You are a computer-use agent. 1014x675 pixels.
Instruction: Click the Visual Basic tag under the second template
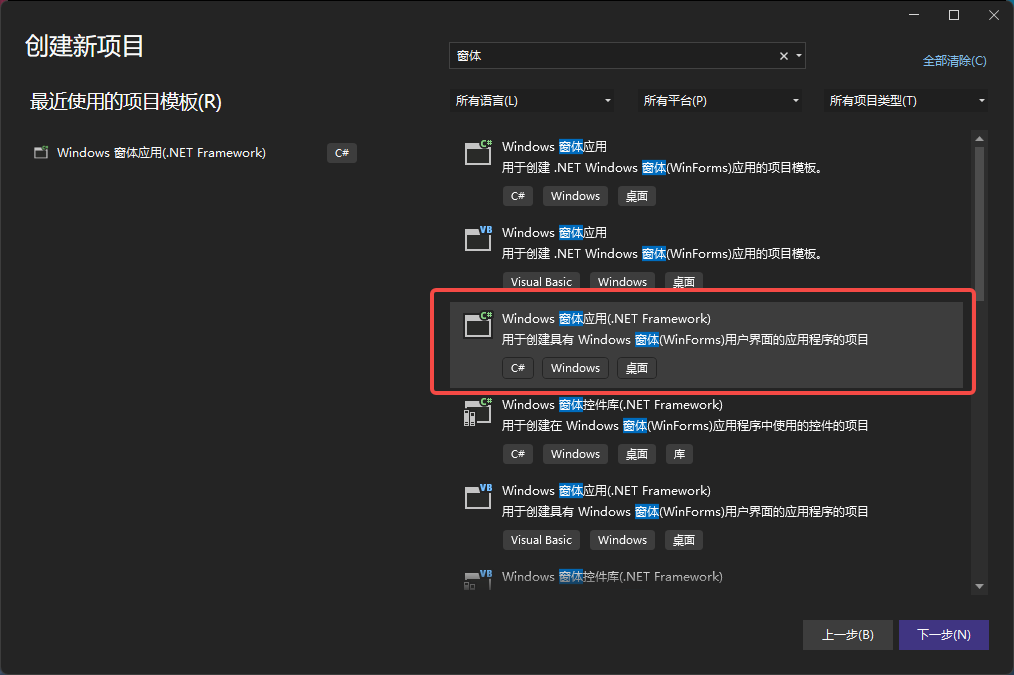[x=541, y=282]
